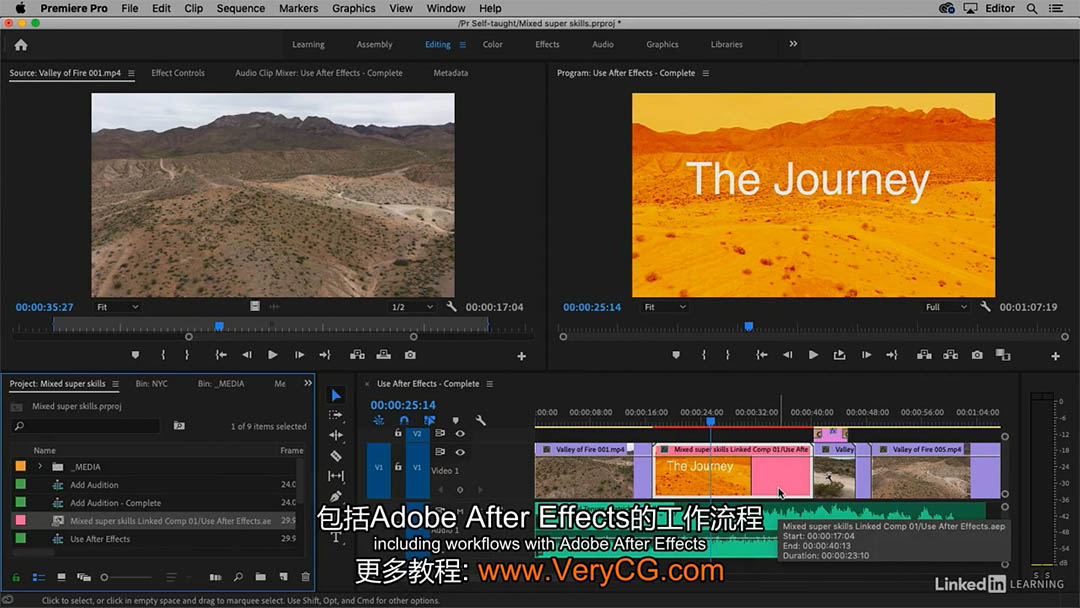Click Extract in the Program monitor
Viewport: 1080px width, 608px height.
pos(951,355)
